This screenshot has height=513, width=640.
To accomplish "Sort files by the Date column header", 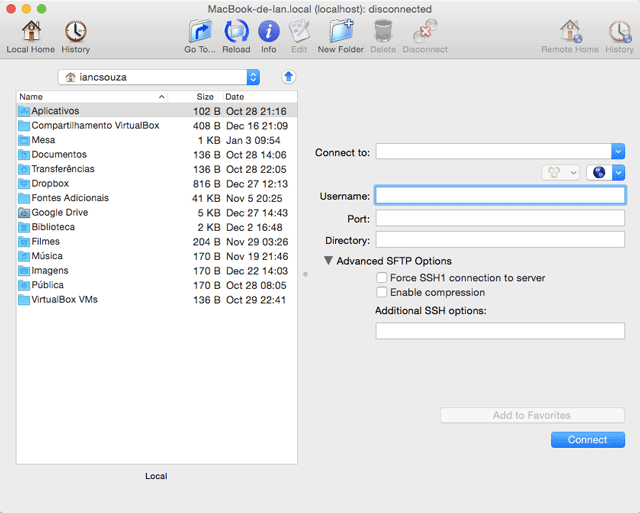I will pyautogui.click(x=258, y=97).
